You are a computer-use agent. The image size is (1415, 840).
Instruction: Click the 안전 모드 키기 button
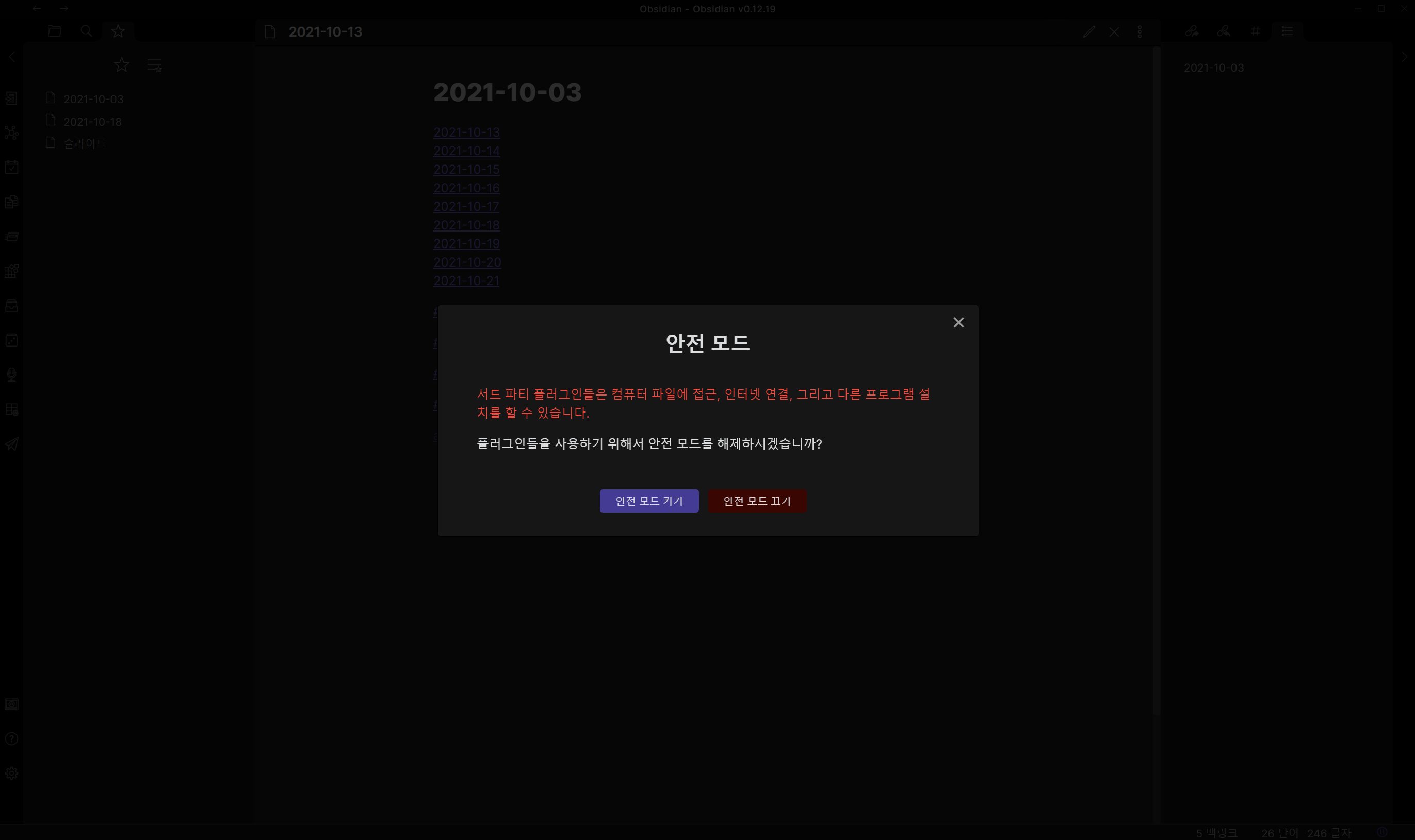(x=649, y=501)
